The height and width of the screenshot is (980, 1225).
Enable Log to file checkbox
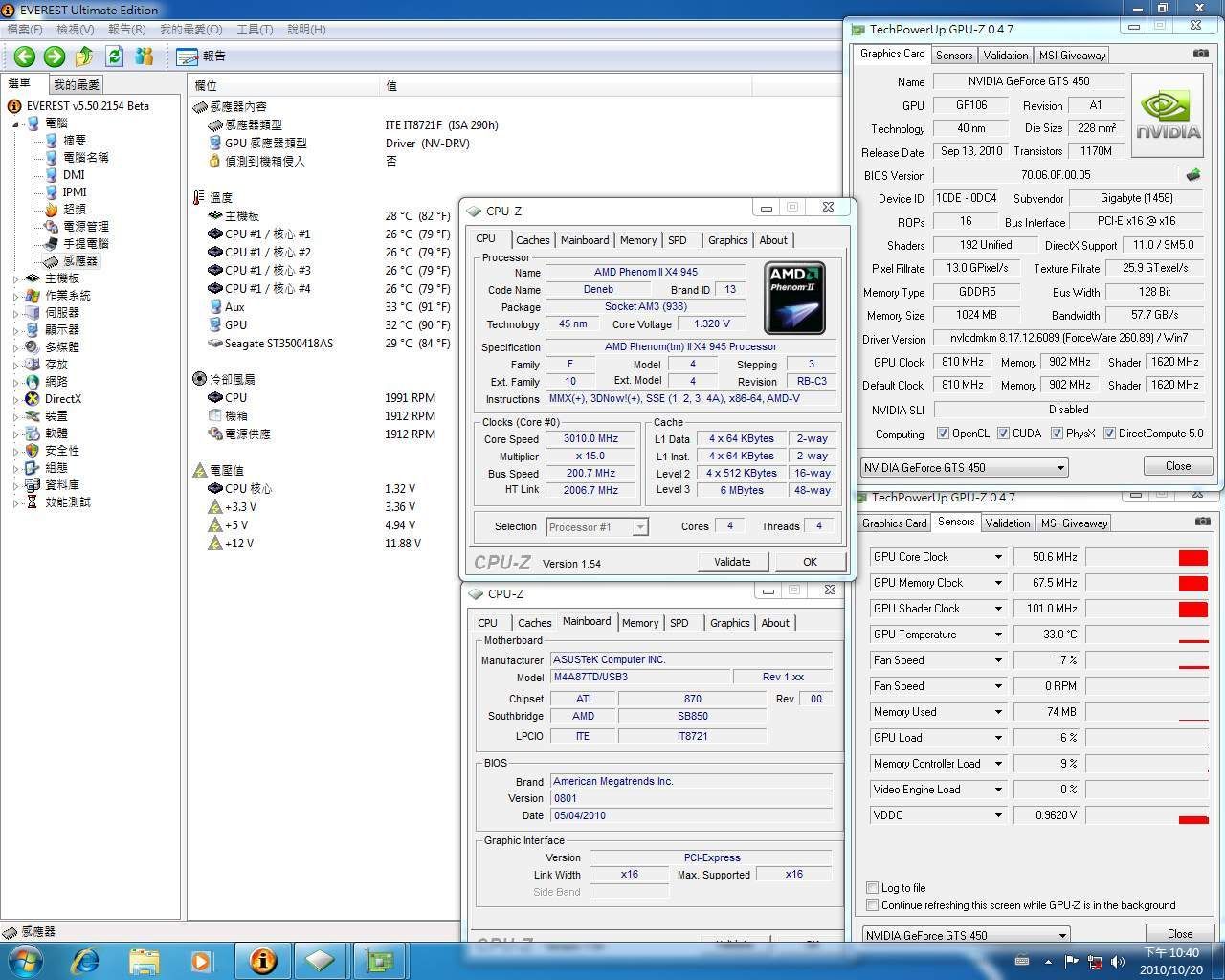pyautogui.click(x=872, y=888)
